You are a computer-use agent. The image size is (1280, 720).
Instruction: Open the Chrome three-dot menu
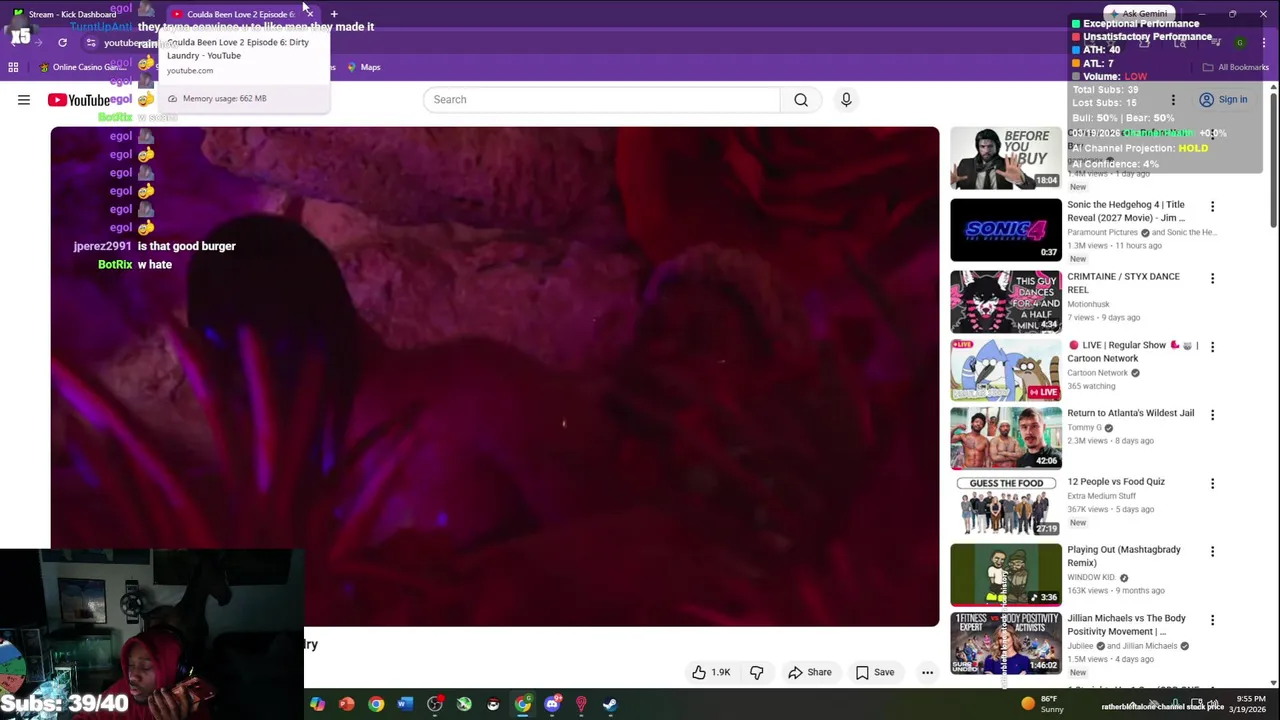tap(1264, 42)
